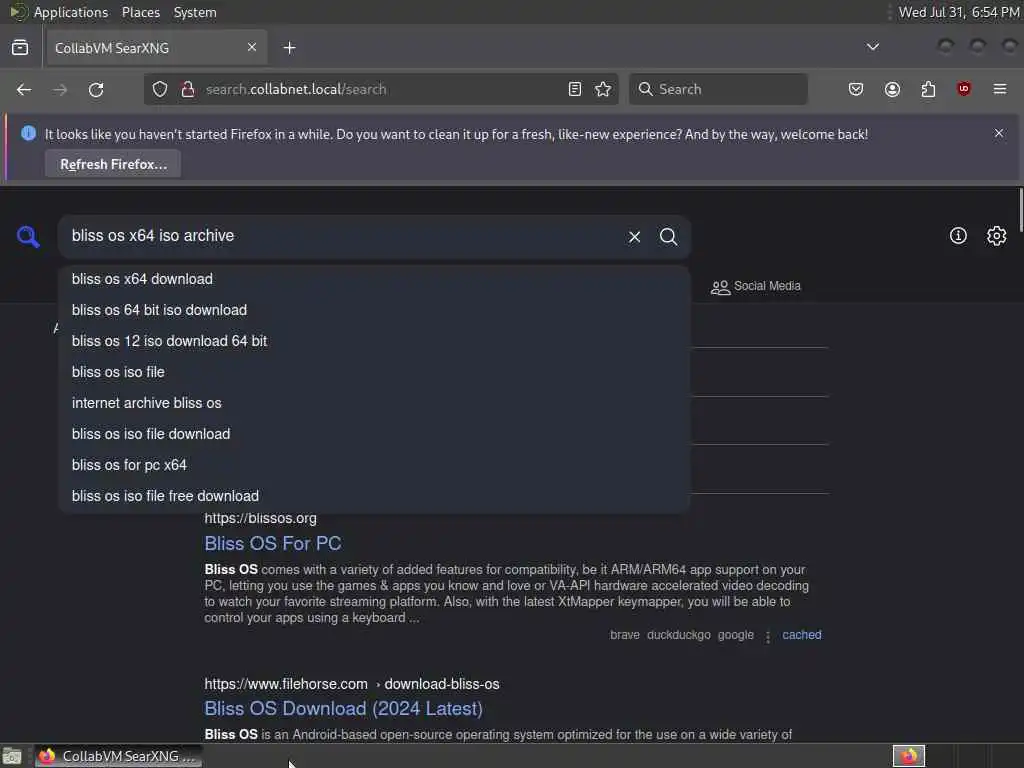Click the show desktop icon in bottom panel
Screen dimensions: 1024x768
[12, 757]
